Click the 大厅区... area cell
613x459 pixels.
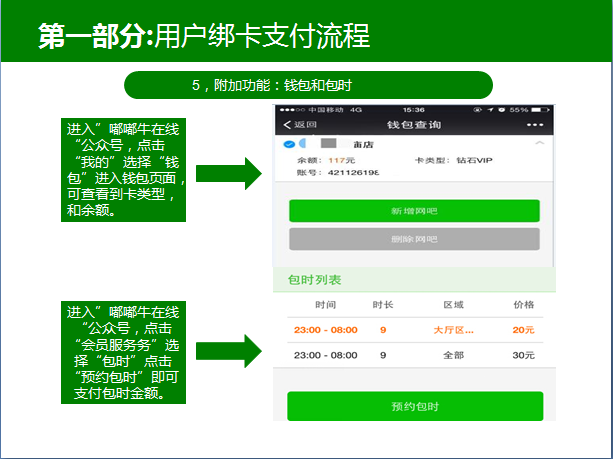pos(453,330)
